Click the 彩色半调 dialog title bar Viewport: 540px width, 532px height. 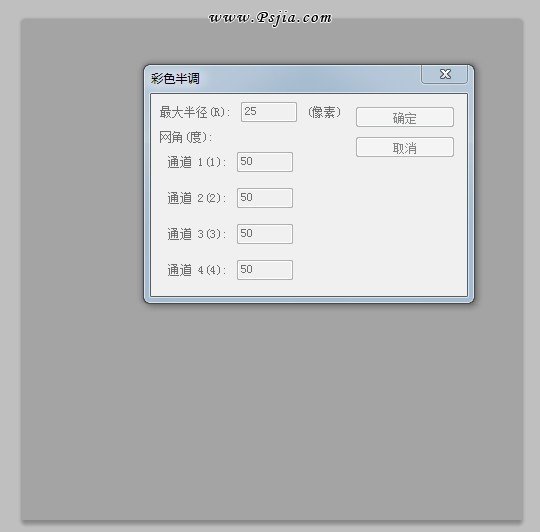click(282, 79)
